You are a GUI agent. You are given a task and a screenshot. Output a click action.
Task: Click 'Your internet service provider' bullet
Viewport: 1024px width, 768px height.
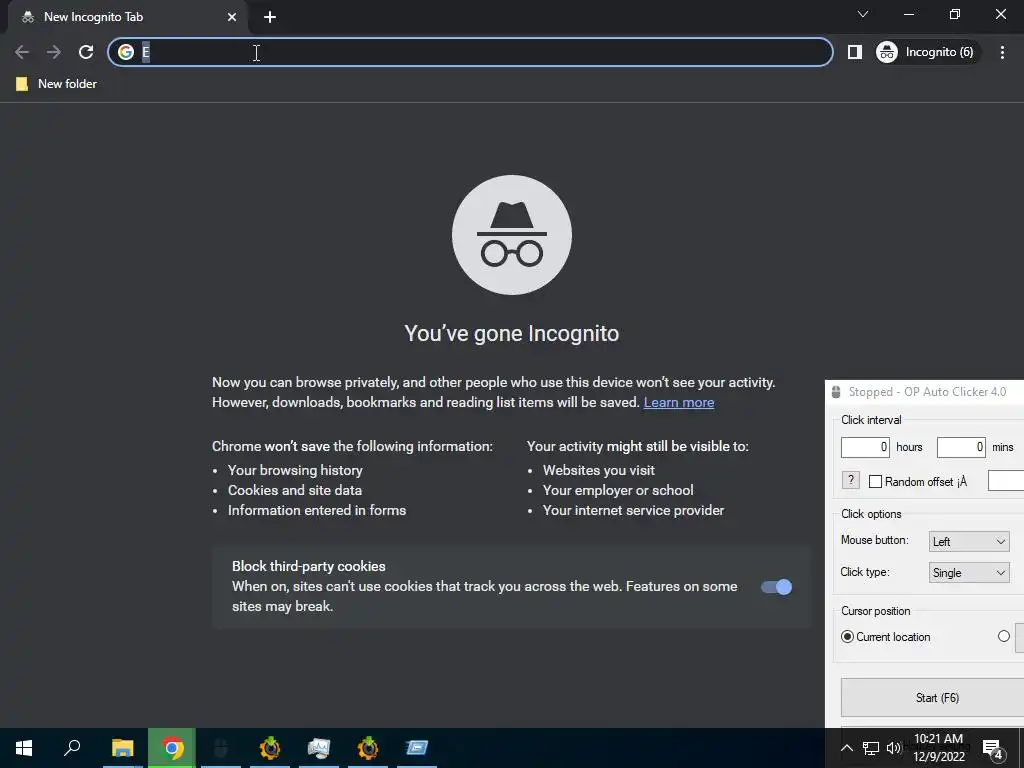coord(633,511)
